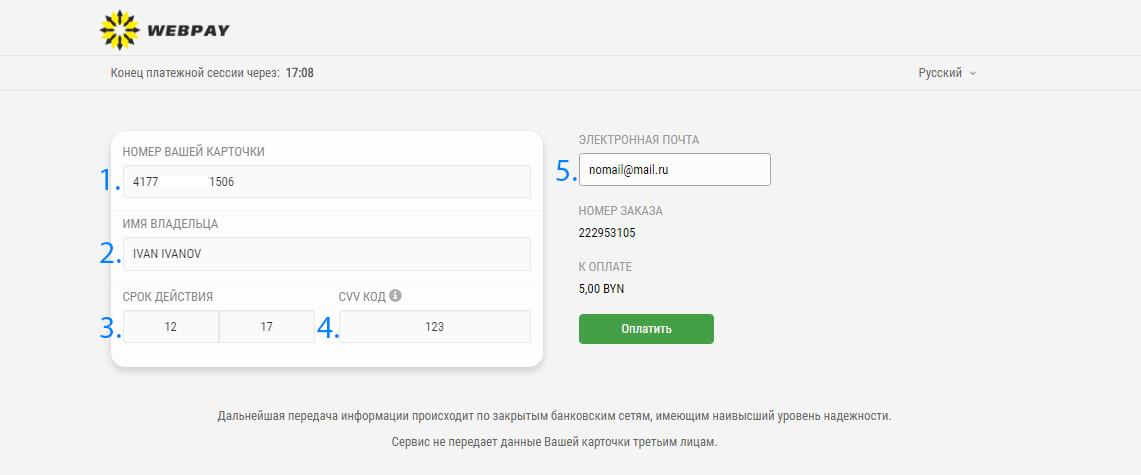Click the info icon beside CVV код
Image resolution: width=1141 pixels, height=475 pixels.
coord(396,295)
